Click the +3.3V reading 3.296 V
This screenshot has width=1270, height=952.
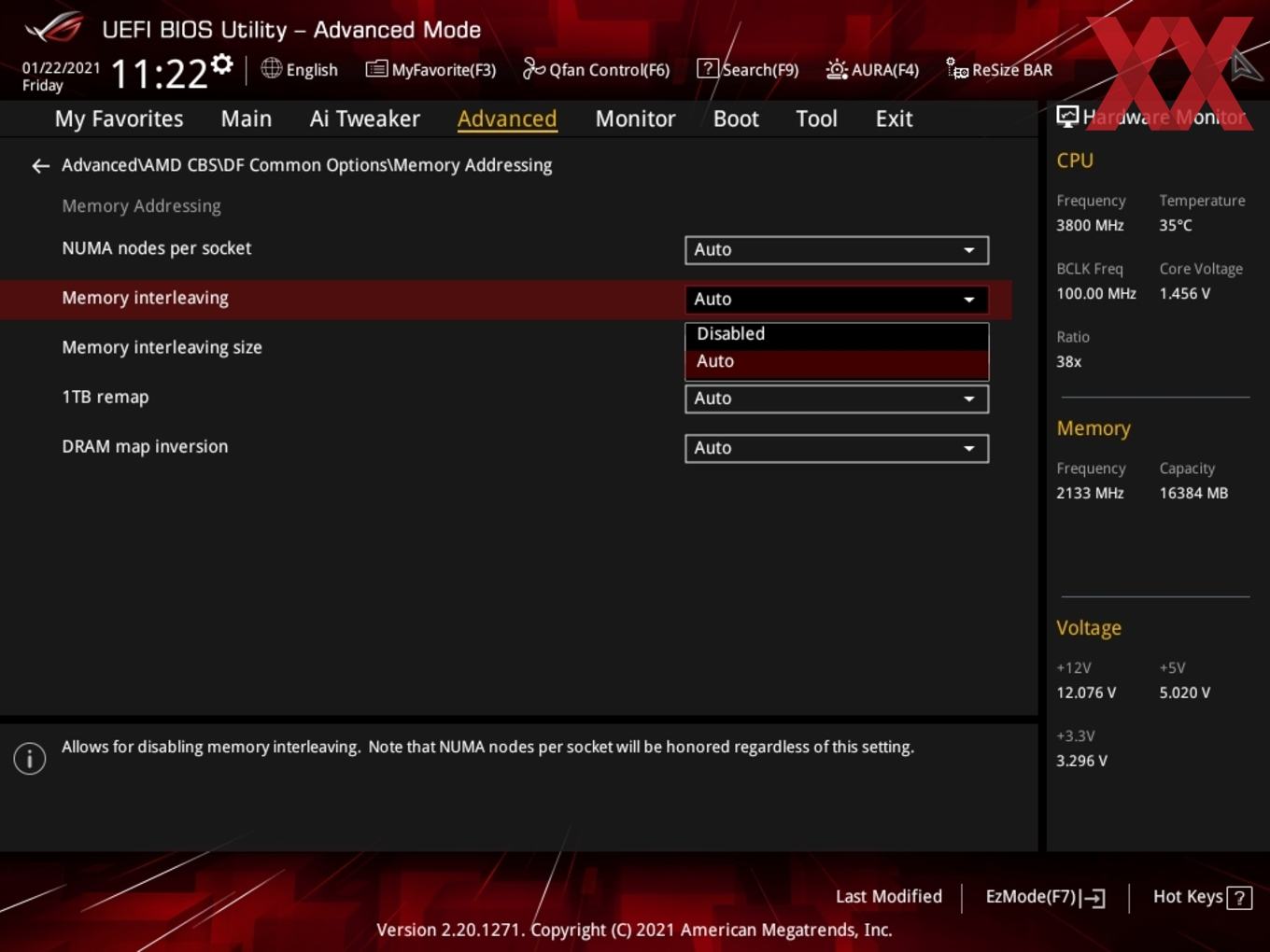(1081, 761)
